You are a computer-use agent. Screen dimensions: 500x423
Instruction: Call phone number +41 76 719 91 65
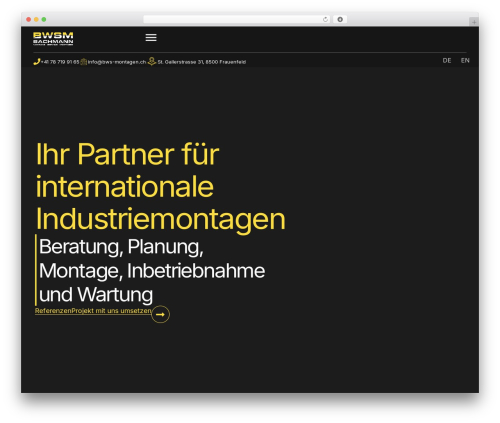(x=60, y=62)
